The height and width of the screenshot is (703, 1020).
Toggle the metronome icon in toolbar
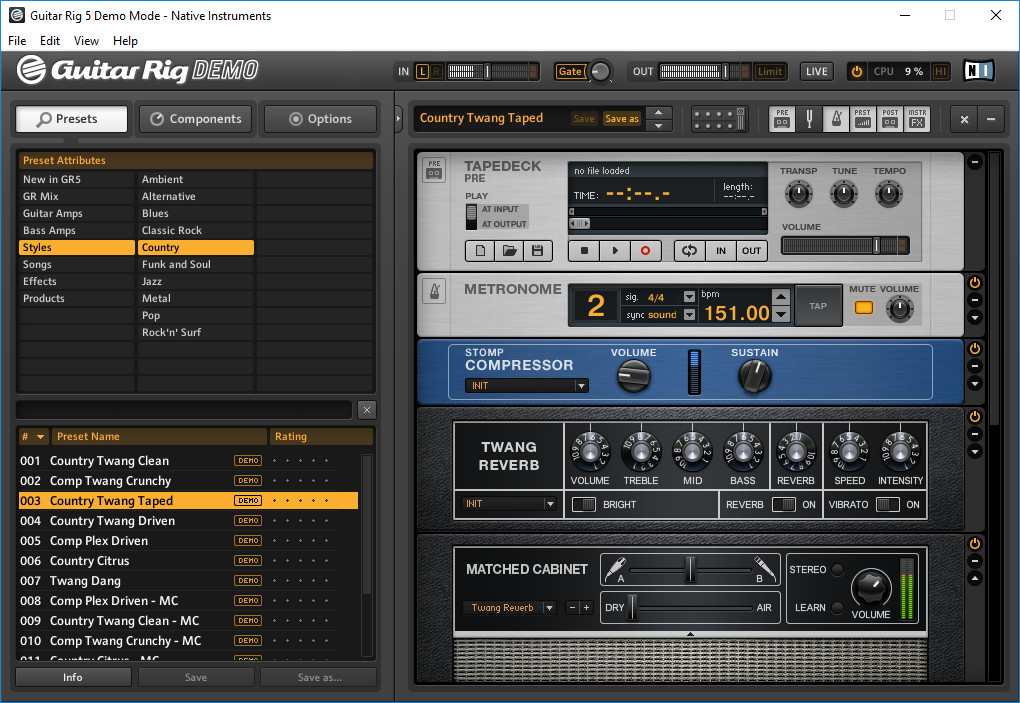836,119
